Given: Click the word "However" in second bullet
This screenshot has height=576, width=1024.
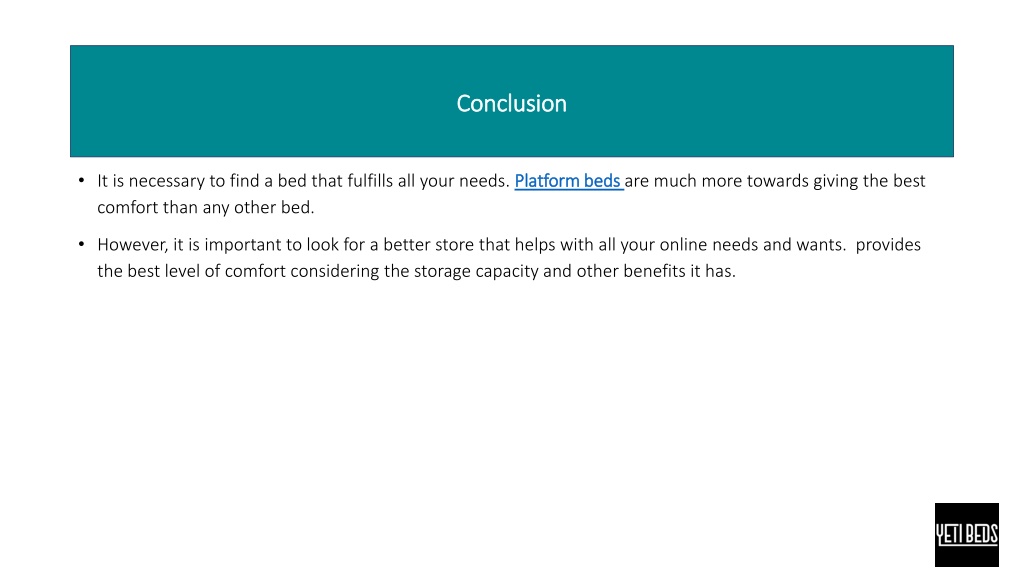Looking at the screenshot, I should [132, 245].
